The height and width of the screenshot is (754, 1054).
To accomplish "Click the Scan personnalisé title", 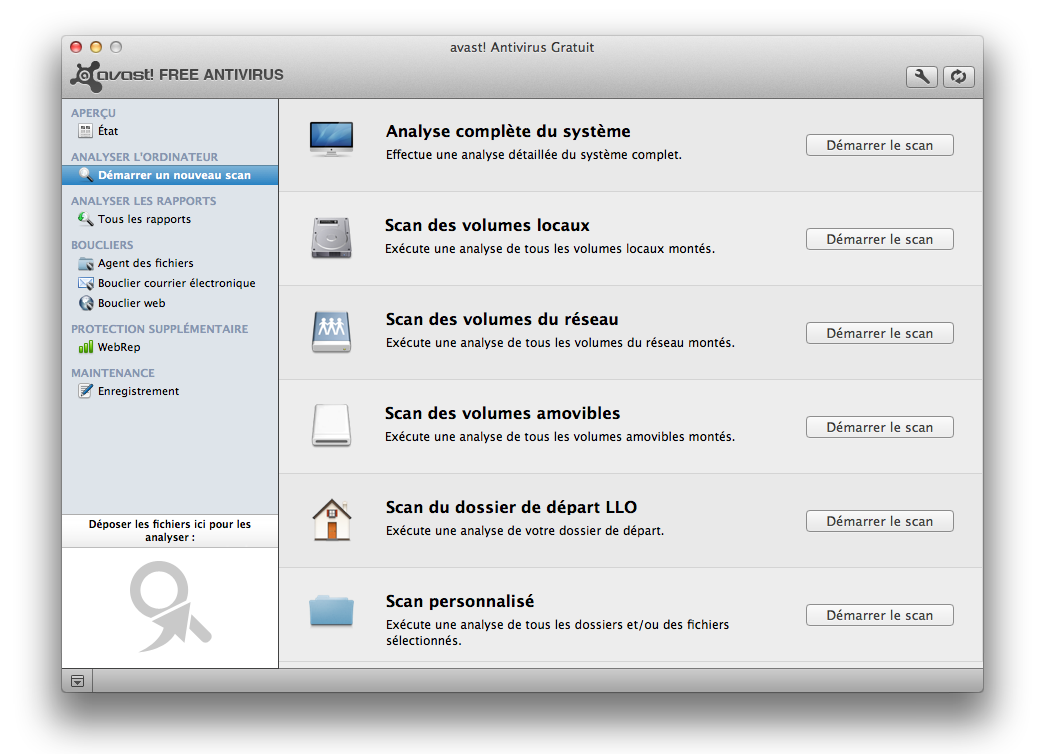I will [460, 601].
